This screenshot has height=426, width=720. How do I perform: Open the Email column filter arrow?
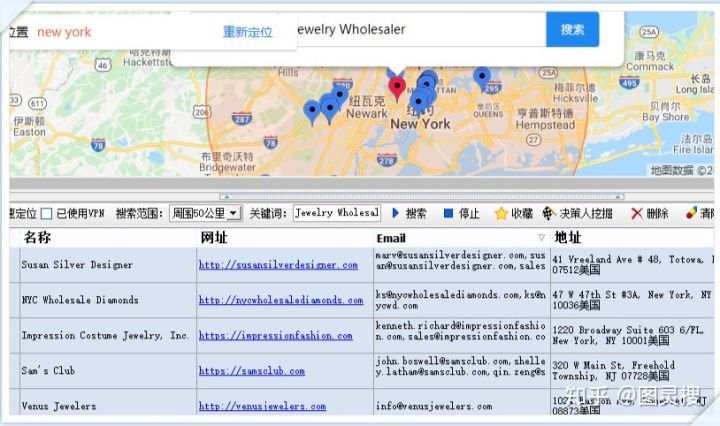tap(542, 238)
